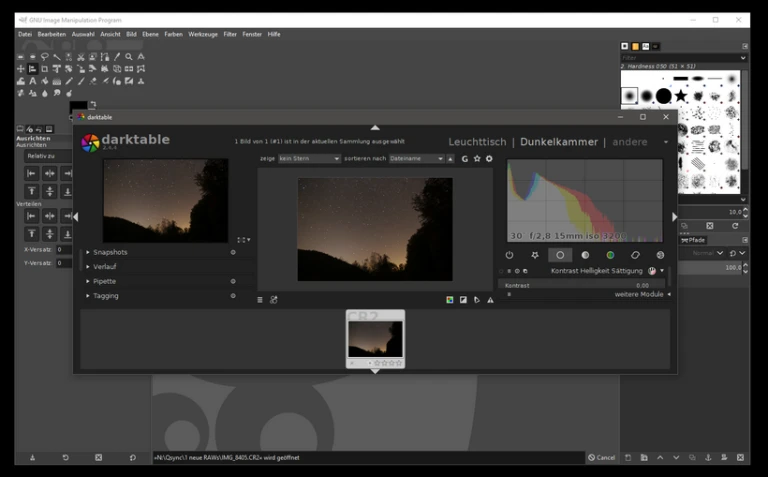768x477 pixels.
Task: Toggle the tone group half-circle button
Action: (585, 255)
